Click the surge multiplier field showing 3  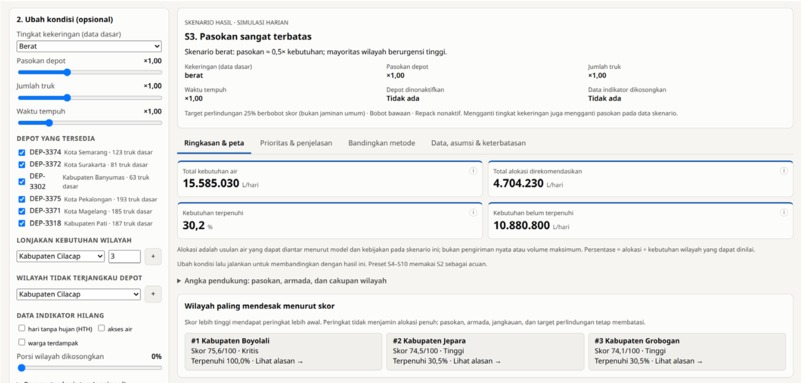(x=124, y=257)
